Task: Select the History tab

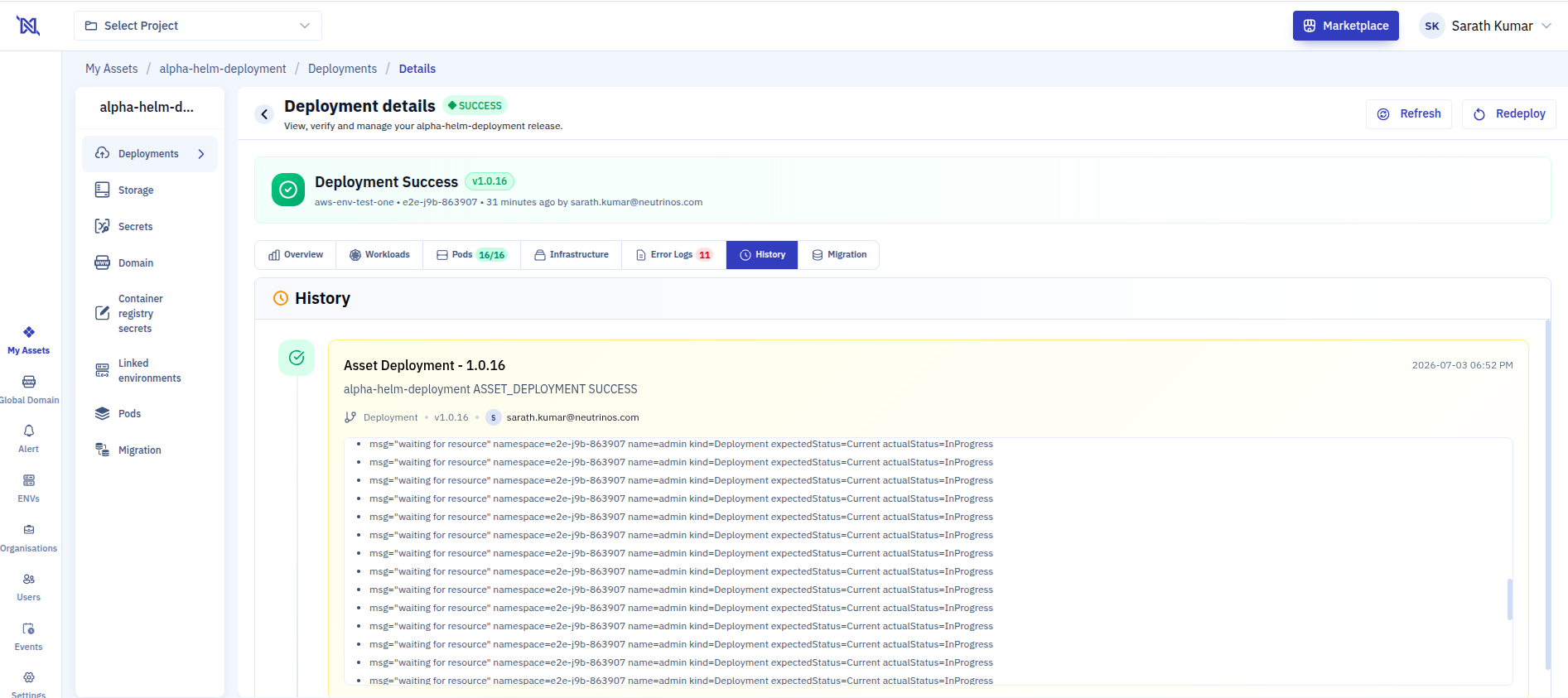Action: tap(762, 255)
